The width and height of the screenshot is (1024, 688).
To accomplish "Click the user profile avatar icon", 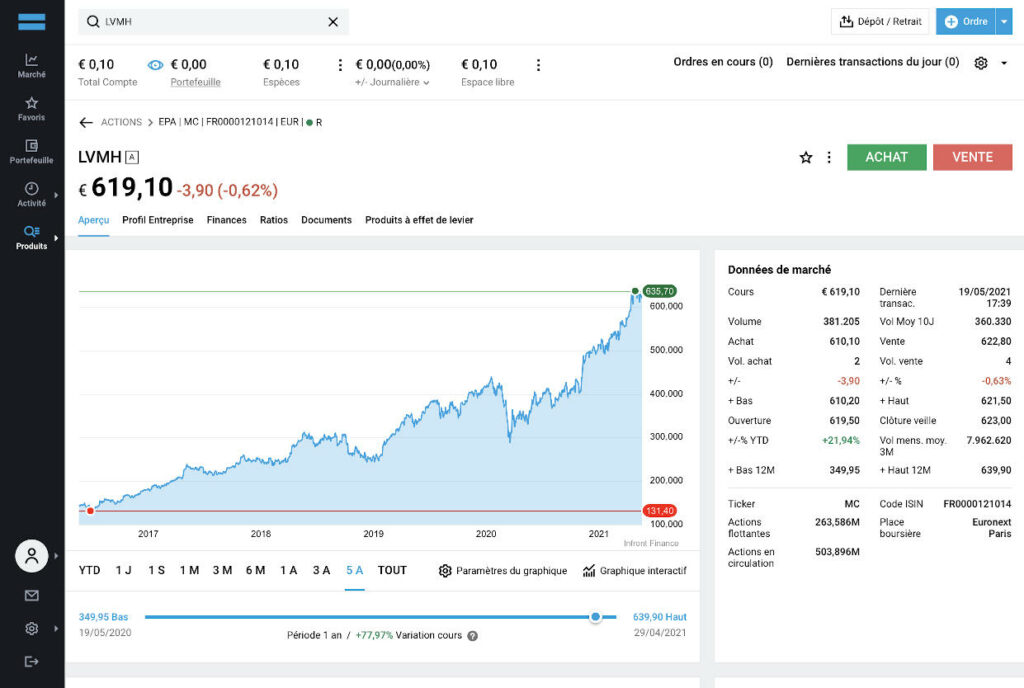I will (x=32, y=555).
